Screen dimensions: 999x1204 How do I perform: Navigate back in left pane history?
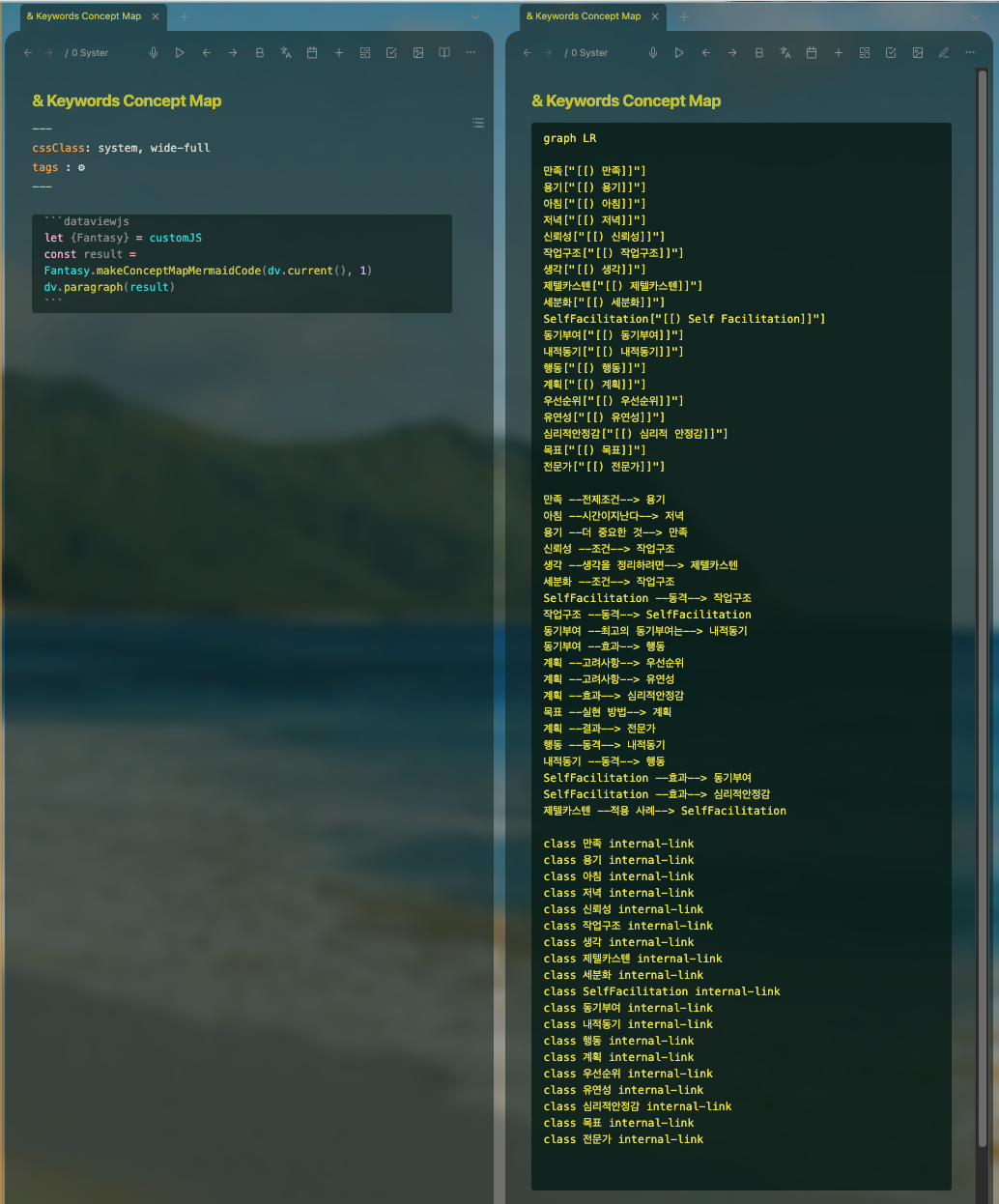pos(28,53)
